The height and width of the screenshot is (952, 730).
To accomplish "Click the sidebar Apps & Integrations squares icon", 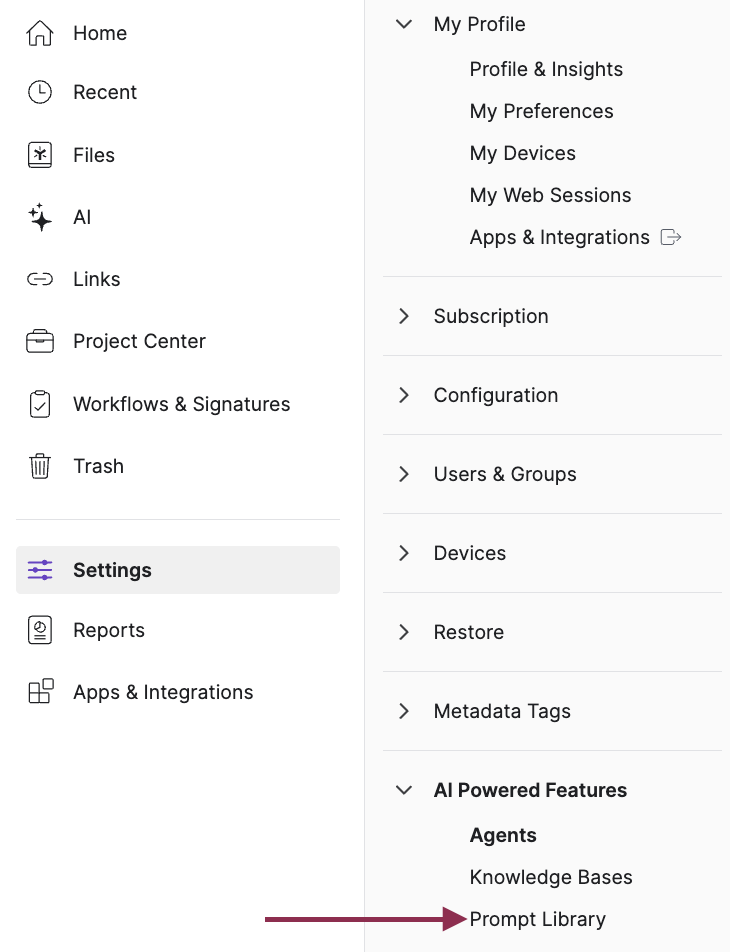I will pyautogui.click(x=40, y=692).
